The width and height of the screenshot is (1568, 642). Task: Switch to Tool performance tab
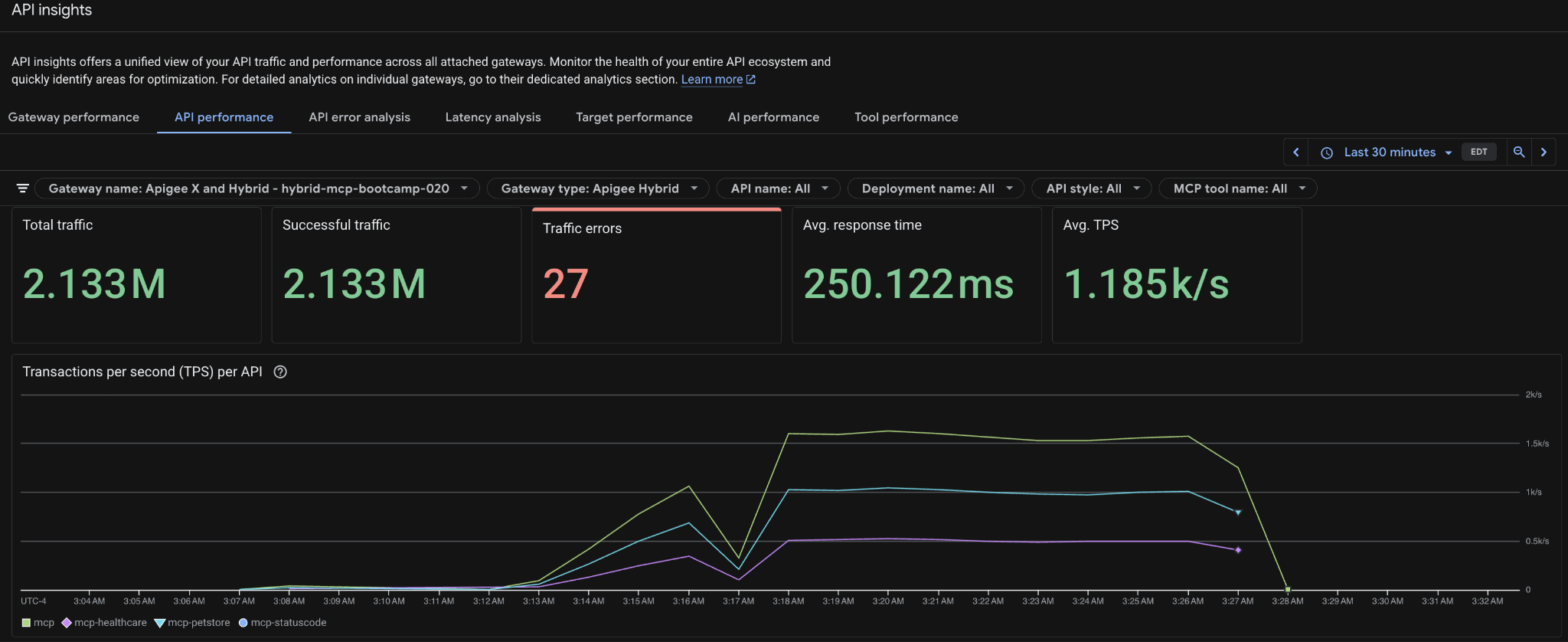pos(906,117)
